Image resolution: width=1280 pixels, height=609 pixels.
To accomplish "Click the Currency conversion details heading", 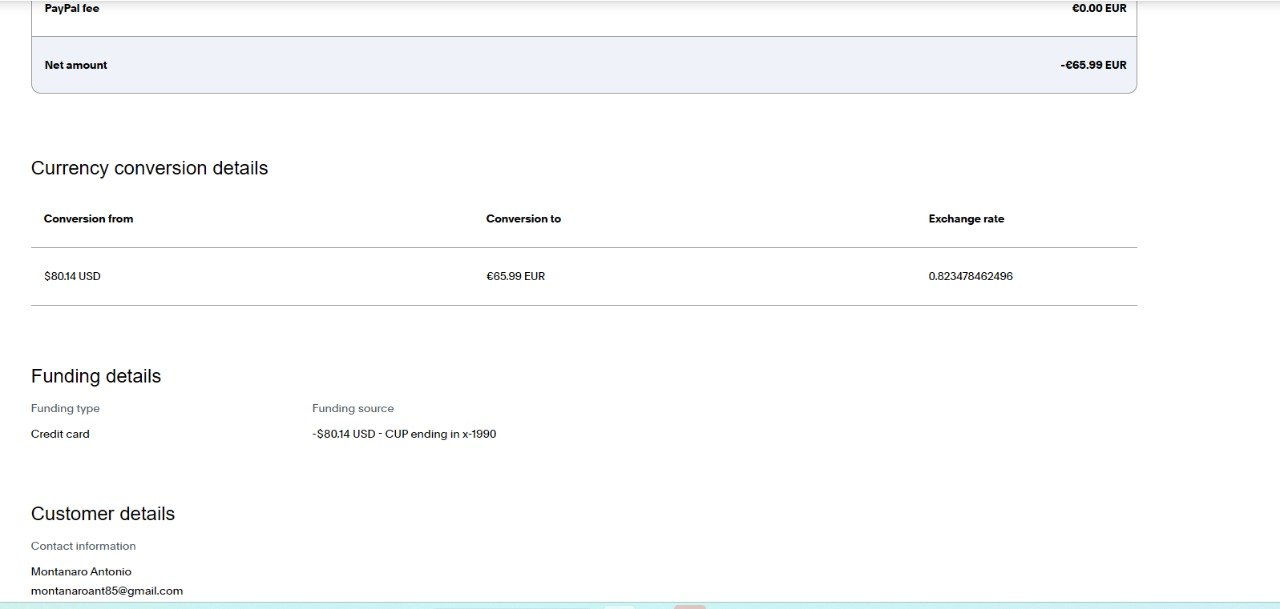I will click(149, 168).
